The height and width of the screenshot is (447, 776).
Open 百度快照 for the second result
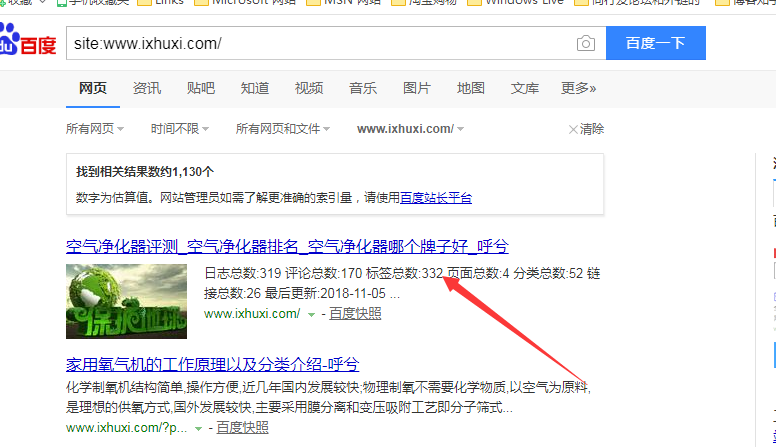(x=242, y=428)
